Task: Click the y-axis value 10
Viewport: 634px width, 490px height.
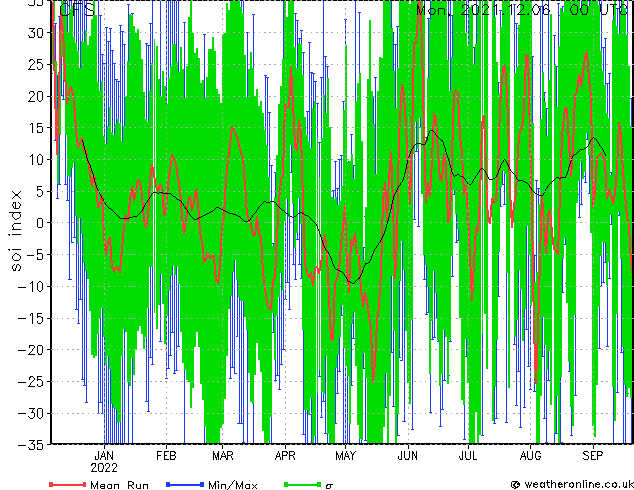Action: pyautogui.click(x=36, y=159)
